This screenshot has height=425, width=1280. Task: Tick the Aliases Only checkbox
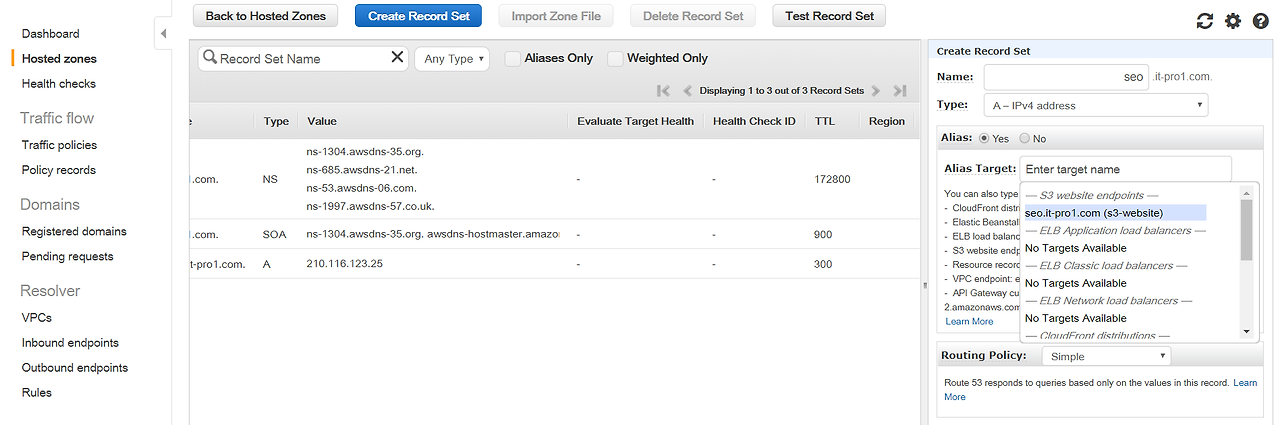pyautogui.click(x=513, y=59)
